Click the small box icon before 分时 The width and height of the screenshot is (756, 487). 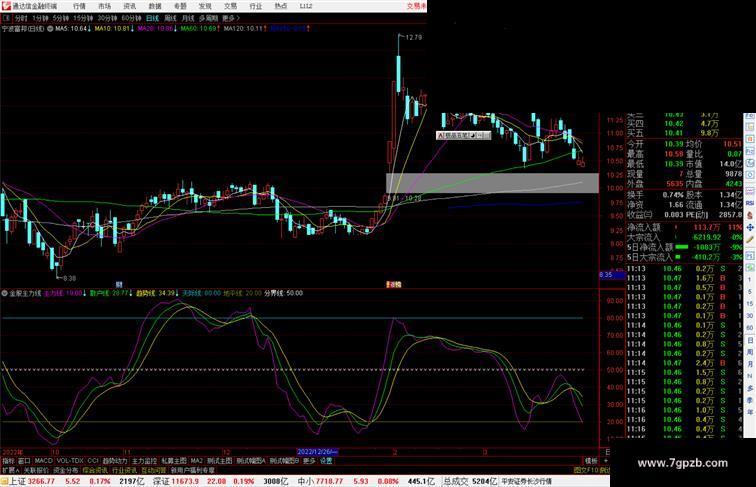[x=6, y=18]
